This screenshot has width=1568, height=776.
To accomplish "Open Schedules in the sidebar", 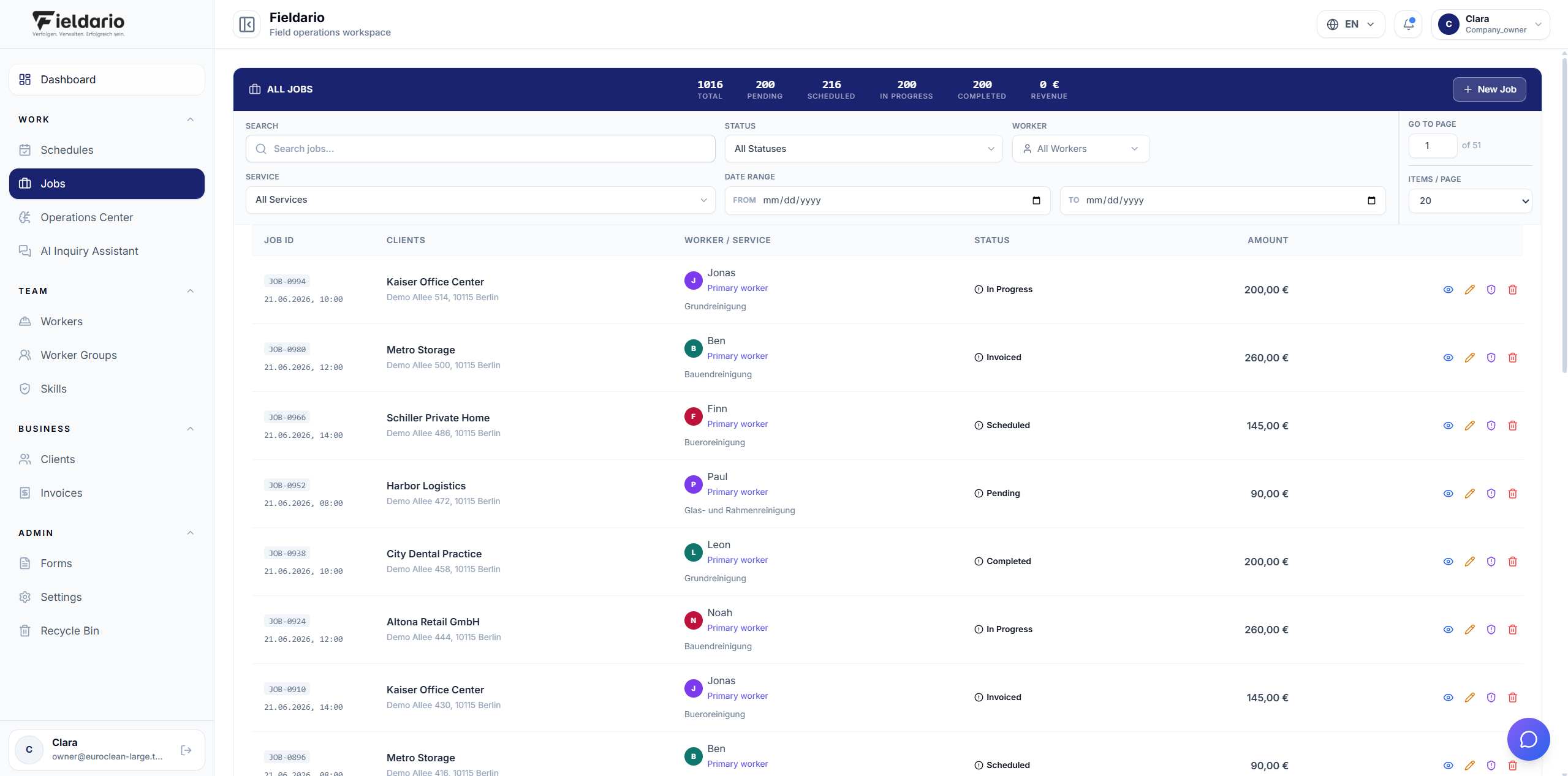I will point(107,150).
